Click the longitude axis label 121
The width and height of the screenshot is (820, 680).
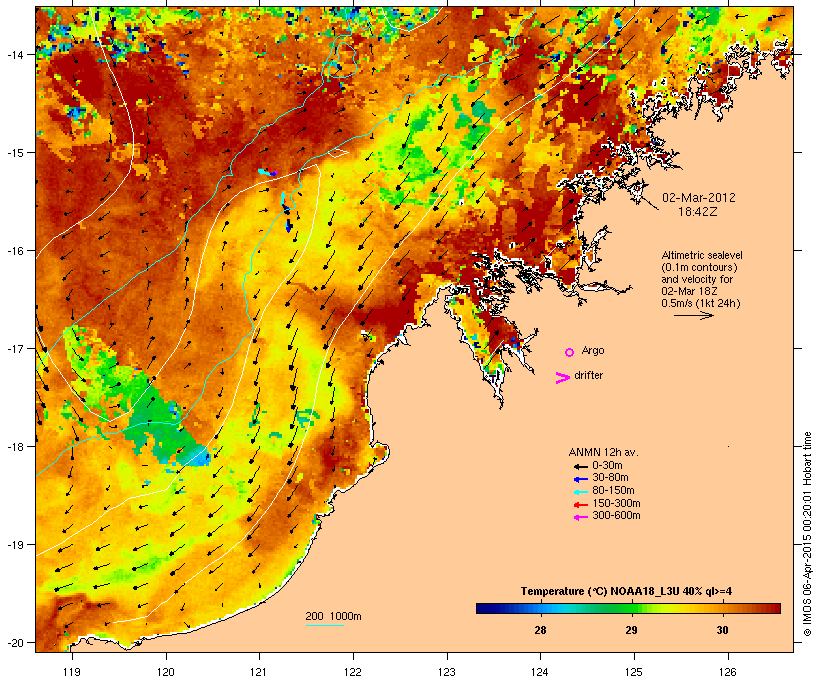[x=259, y=672]
